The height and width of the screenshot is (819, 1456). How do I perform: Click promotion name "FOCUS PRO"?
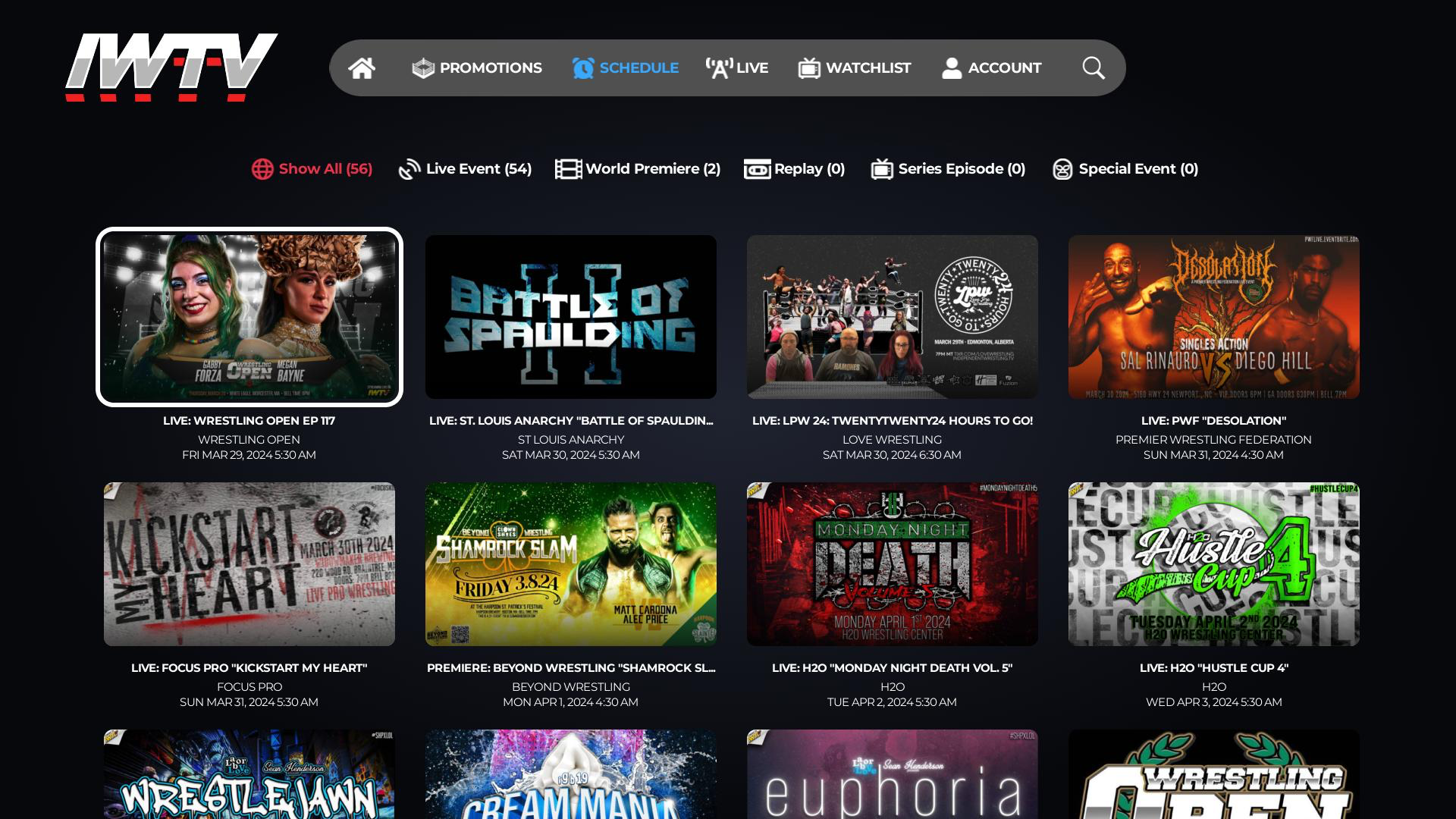coord(249,687)
